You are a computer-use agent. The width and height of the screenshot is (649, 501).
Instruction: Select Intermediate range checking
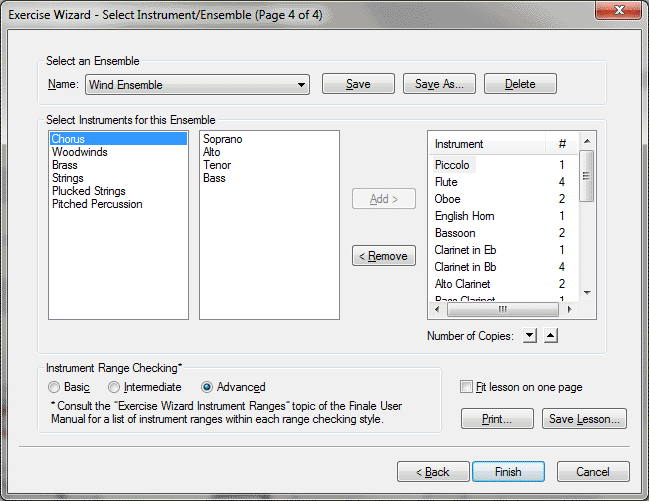pyautogui.click(x=145, y=387)
